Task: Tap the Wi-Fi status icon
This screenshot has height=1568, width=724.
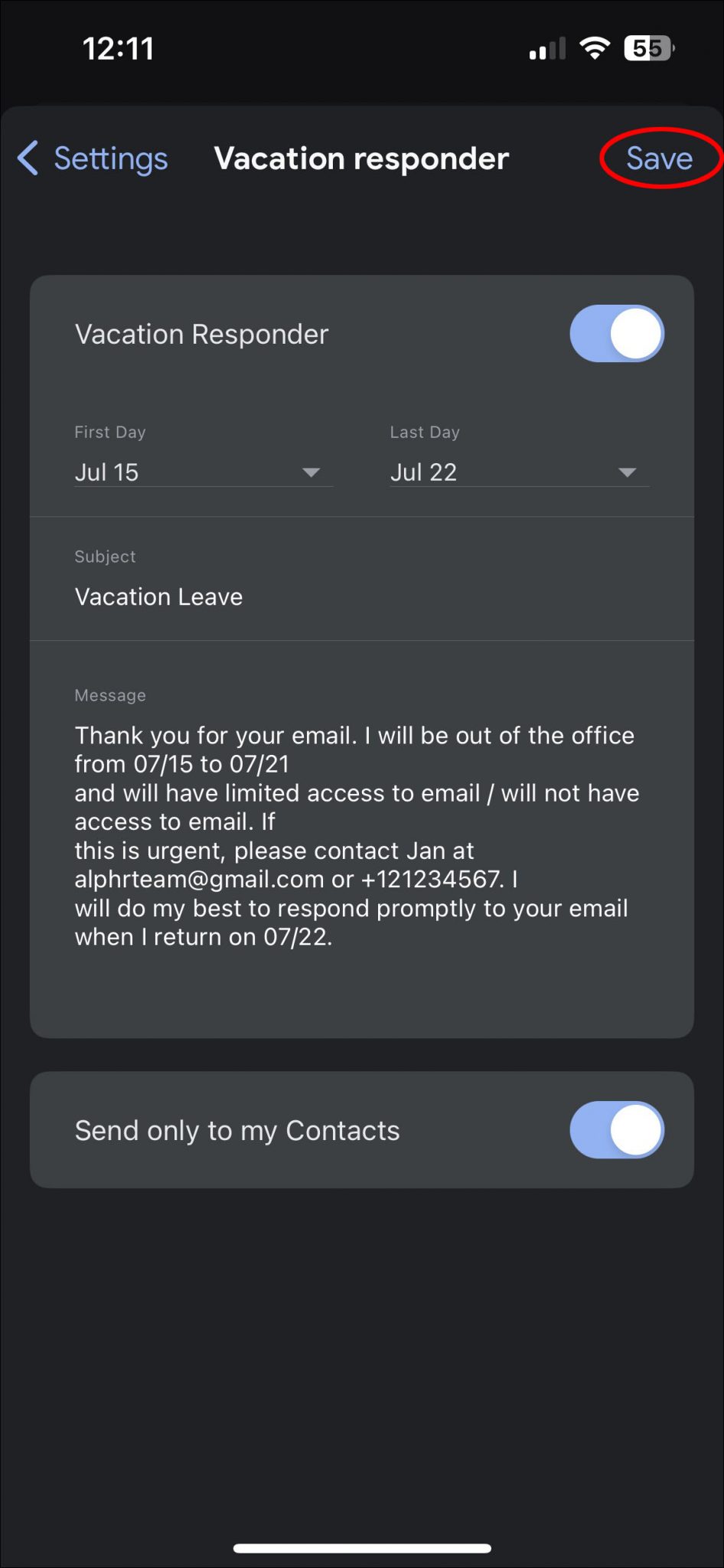Action: (x=594, y=48)
